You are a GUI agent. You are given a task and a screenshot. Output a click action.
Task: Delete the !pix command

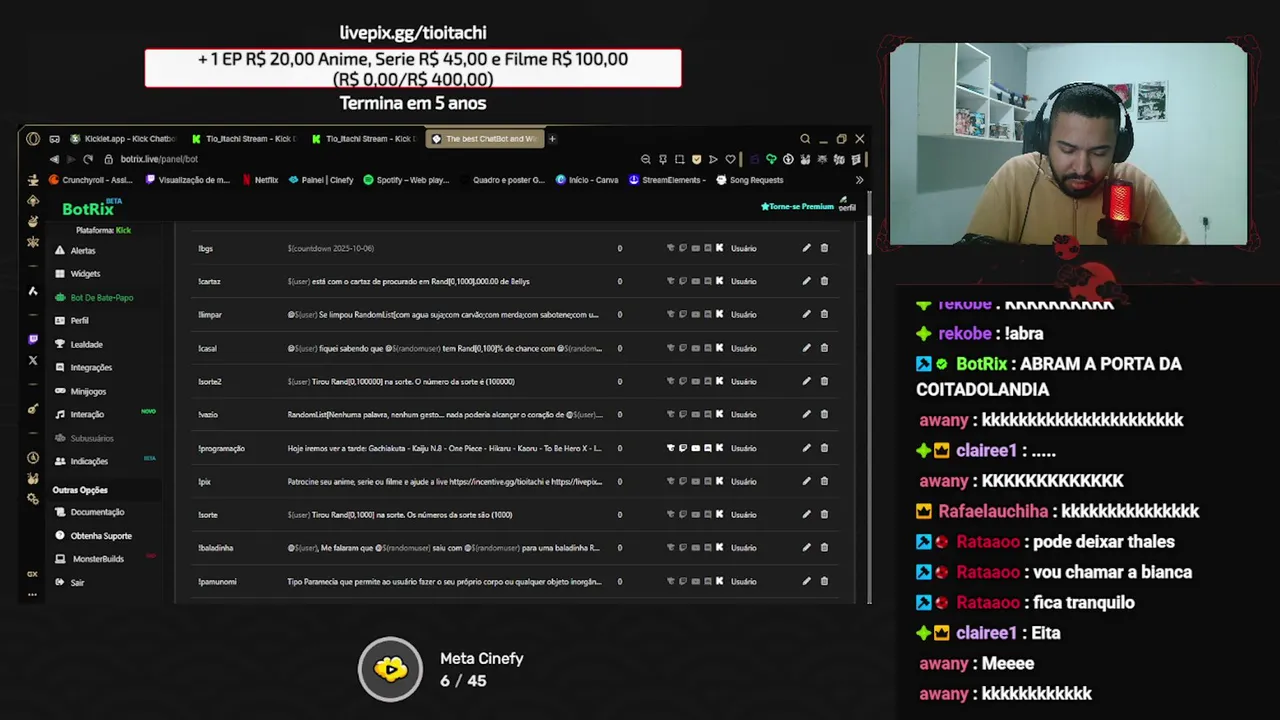[824, 481]
